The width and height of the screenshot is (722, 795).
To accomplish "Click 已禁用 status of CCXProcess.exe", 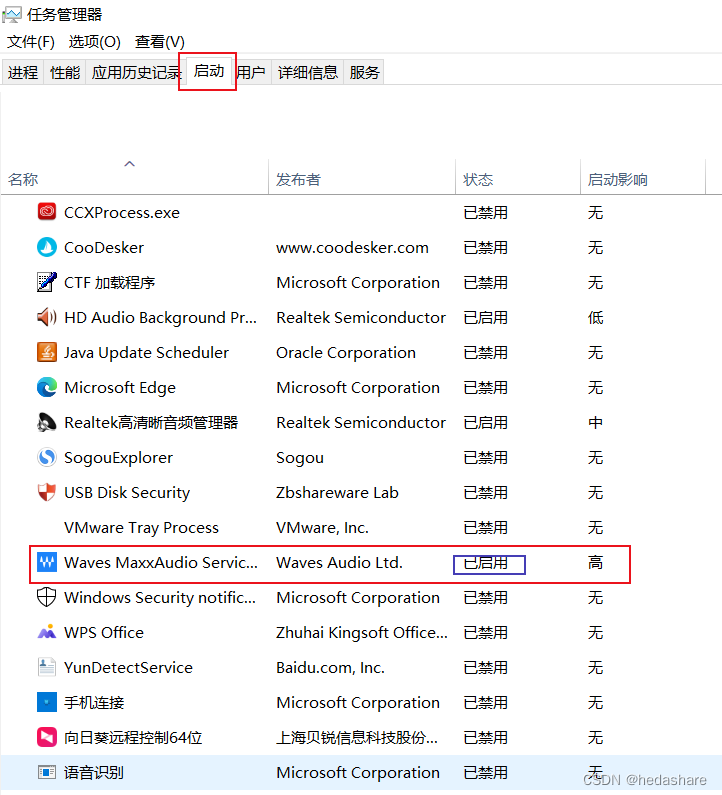I will [486, 212].
